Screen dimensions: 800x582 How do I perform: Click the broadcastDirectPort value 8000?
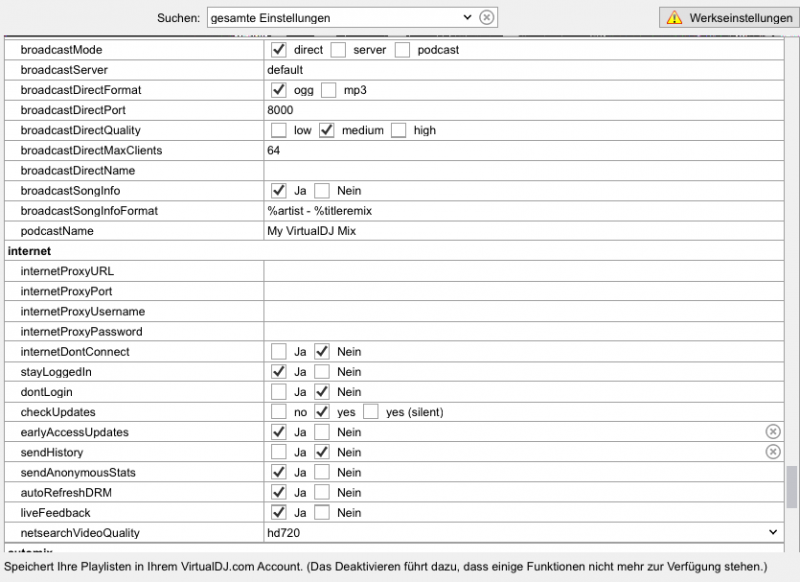click(280, 110)
